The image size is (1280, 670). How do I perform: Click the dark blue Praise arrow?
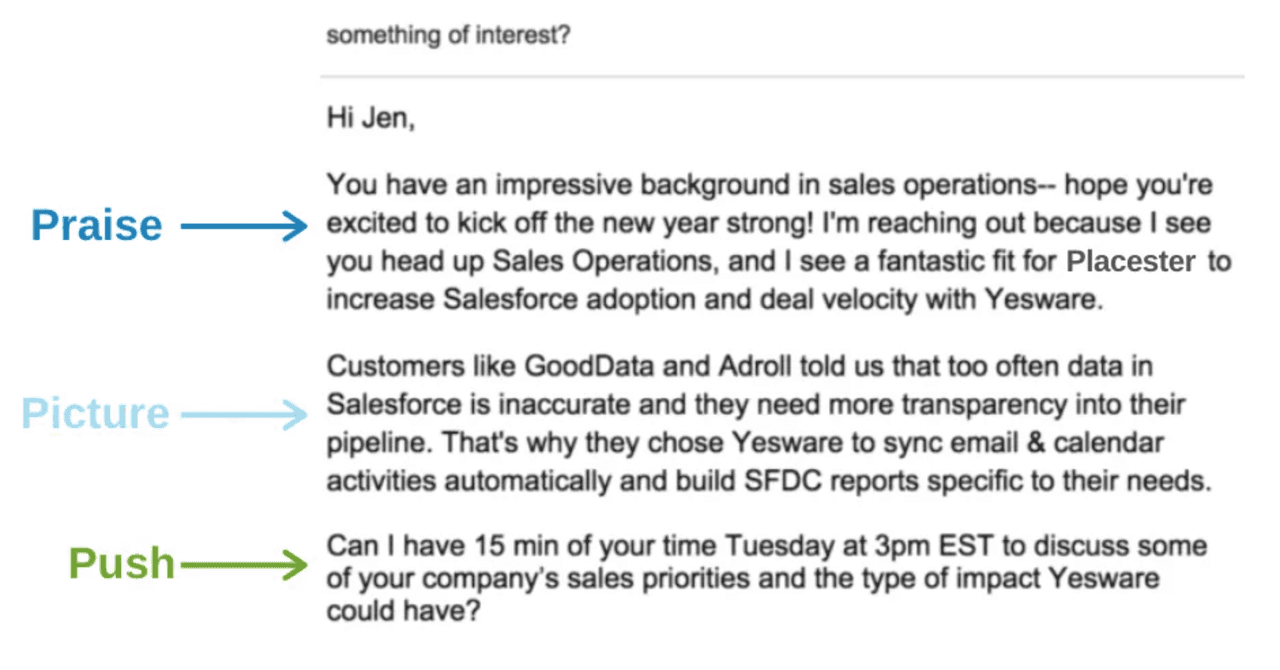pos(243,227)
